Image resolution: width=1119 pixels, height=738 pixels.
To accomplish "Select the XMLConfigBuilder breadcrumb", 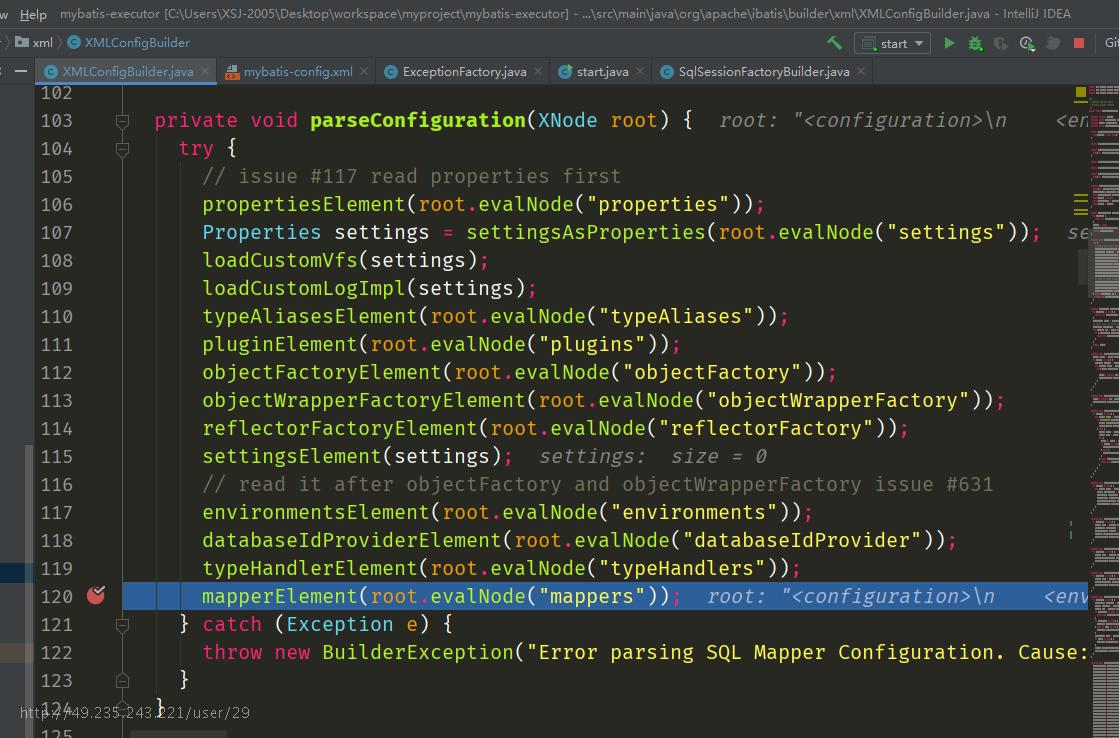I will 129,43.
